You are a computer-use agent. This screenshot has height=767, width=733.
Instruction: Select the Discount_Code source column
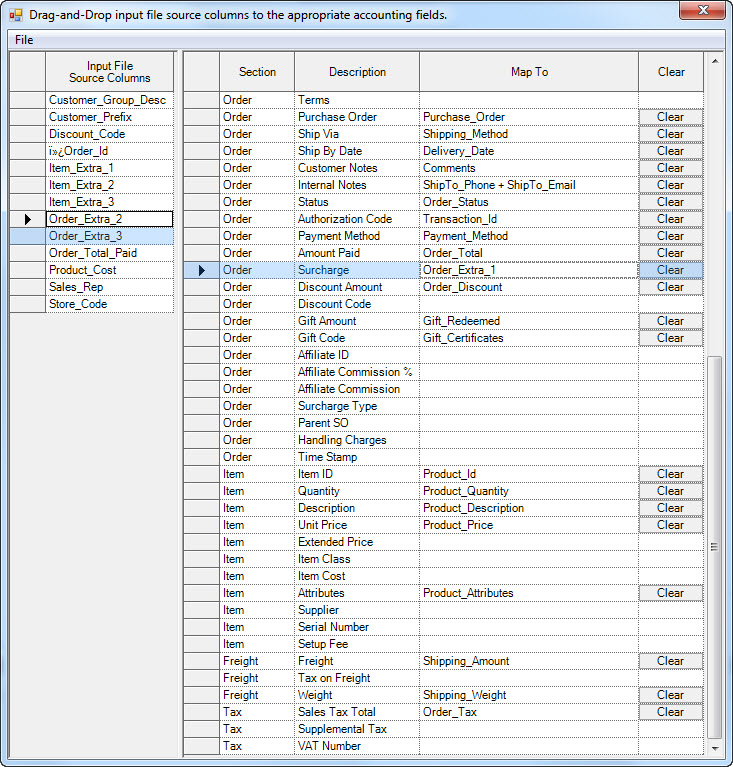(110, 134)
